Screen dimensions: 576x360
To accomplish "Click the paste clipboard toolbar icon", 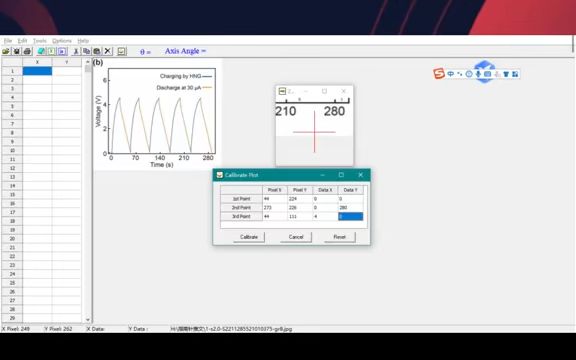I will [97, 51].
